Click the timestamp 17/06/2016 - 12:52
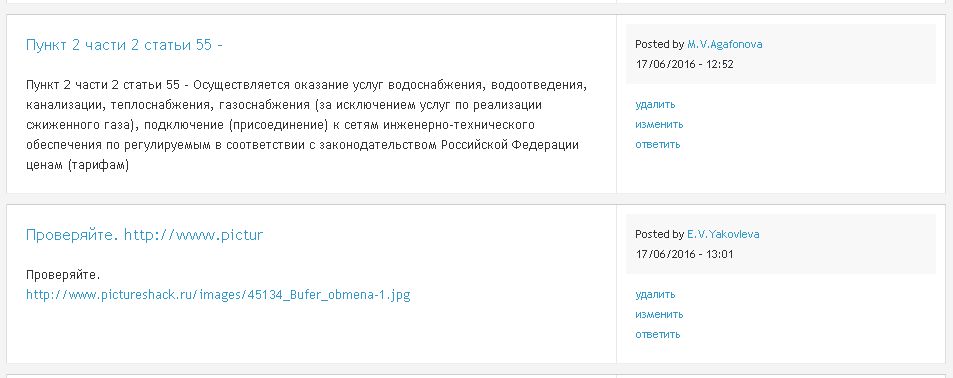Screen dimensions: 953x378 685,64
